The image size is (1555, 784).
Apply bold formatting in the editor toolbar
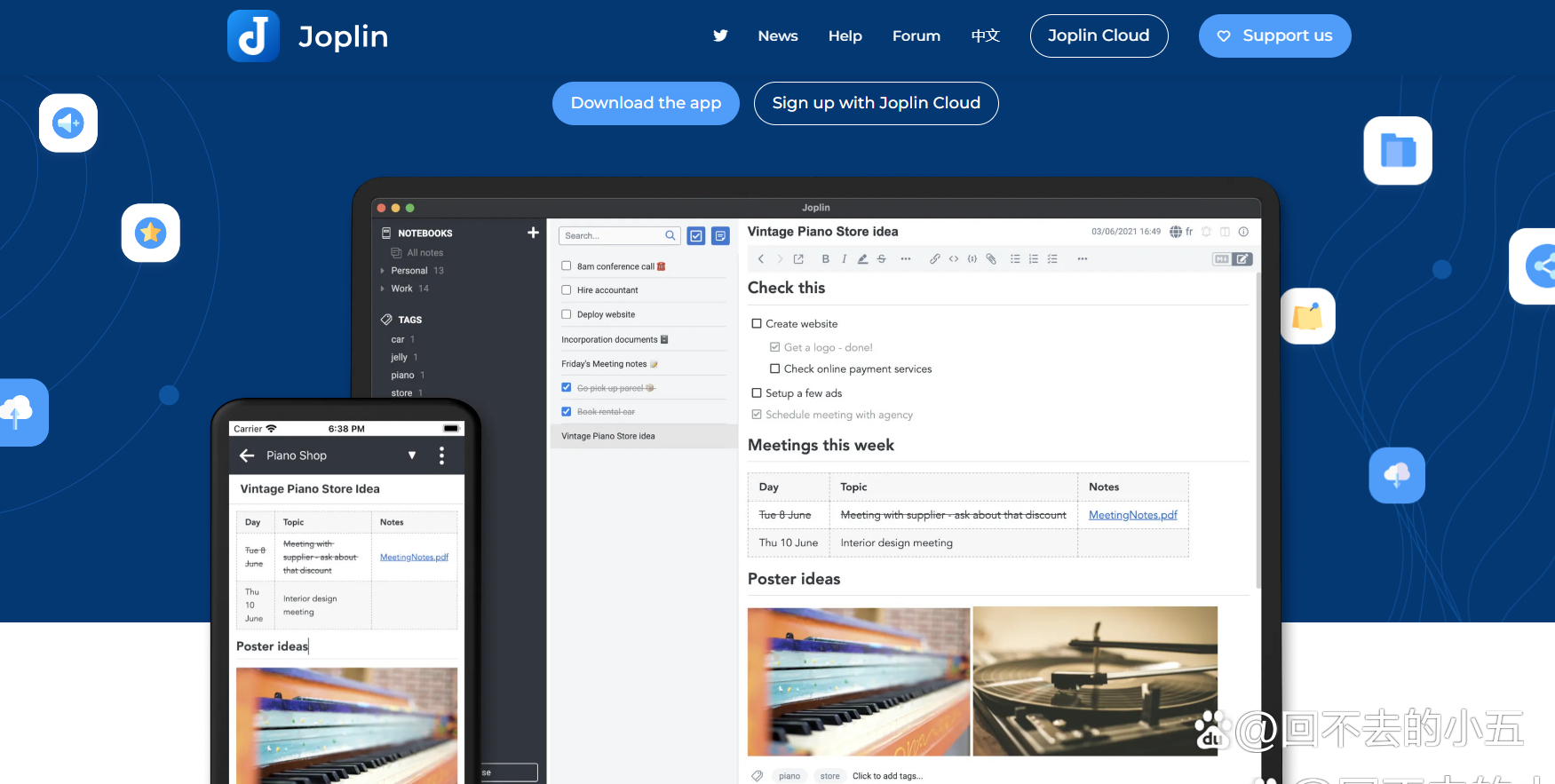(825, 259)
